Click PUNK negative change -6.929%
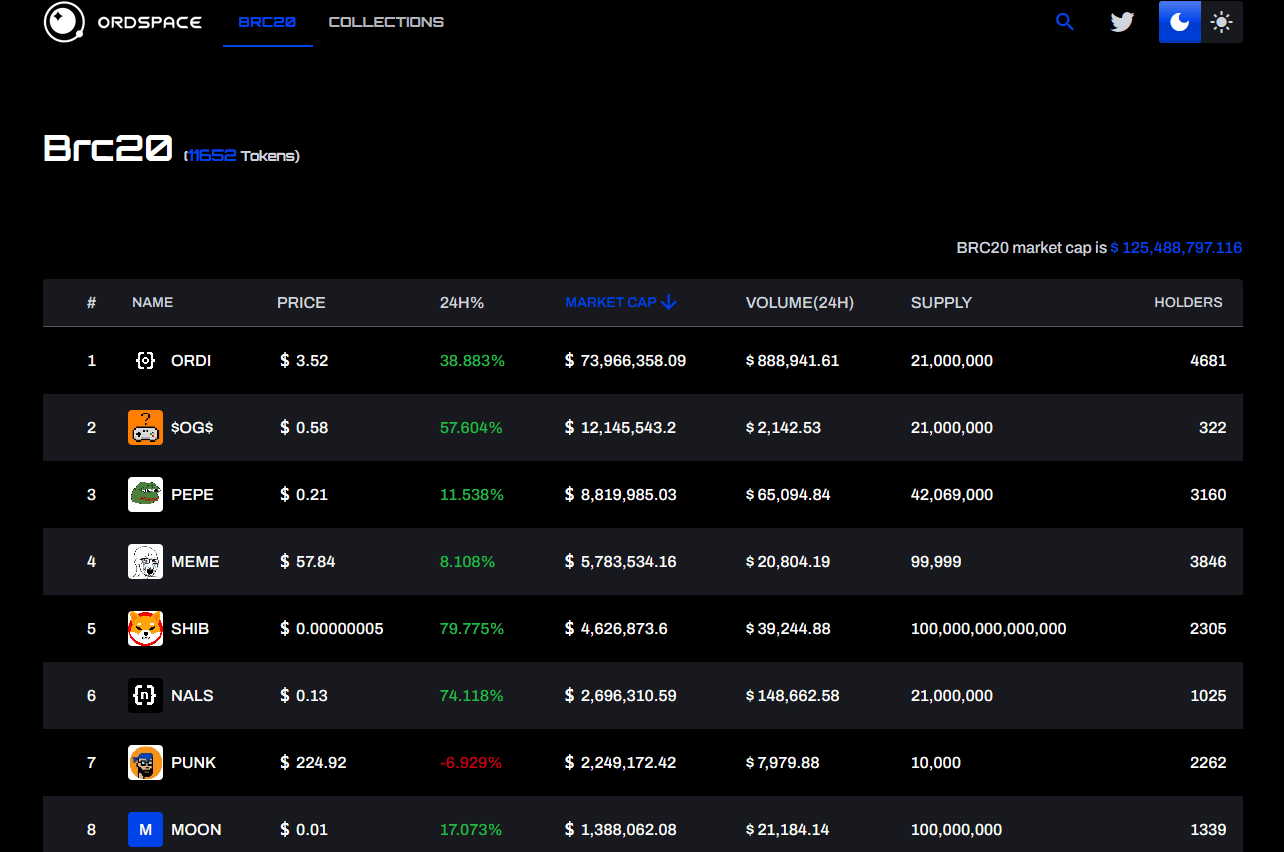This screenshot has width=1284, height=852. (471, 762)
